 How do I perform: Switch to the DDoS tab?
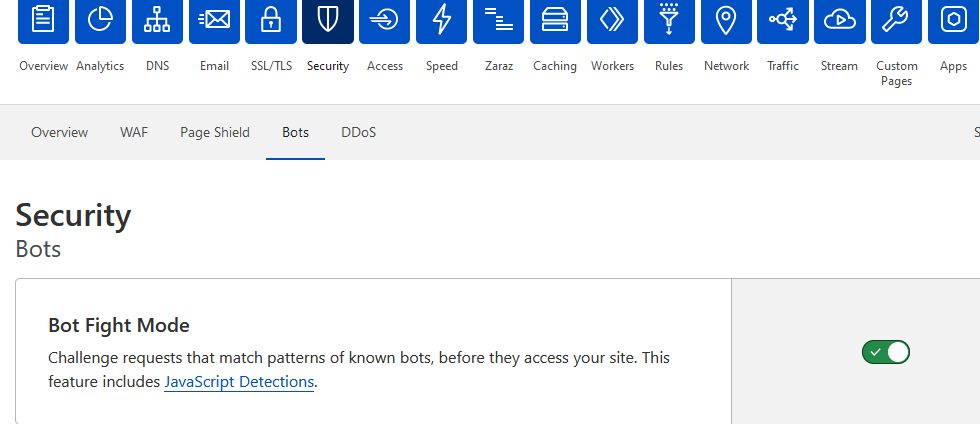(x=358, y=132)
